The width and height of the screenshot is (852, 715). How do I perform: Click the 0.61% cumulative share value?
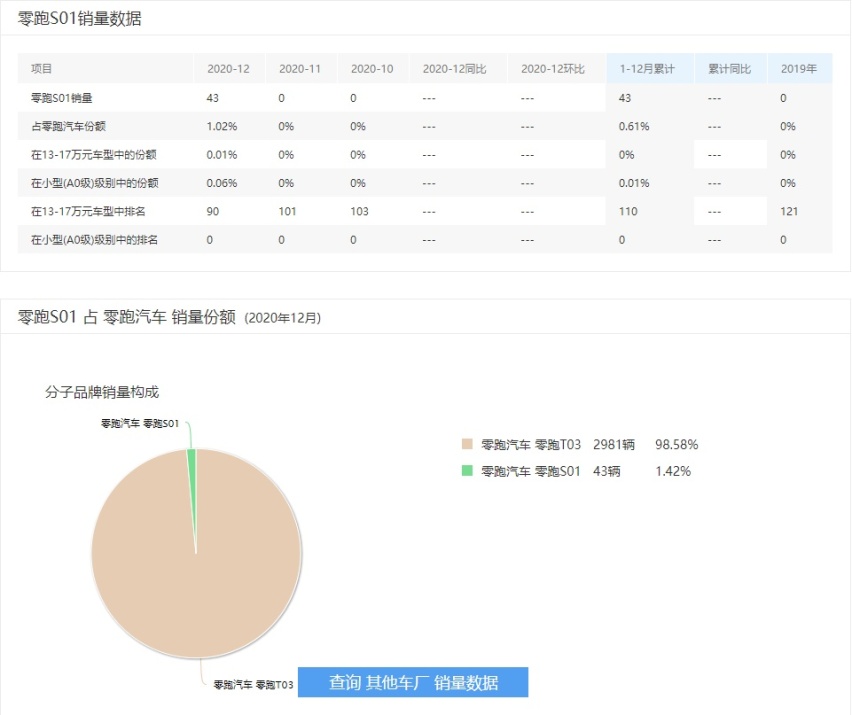point(634,127)
